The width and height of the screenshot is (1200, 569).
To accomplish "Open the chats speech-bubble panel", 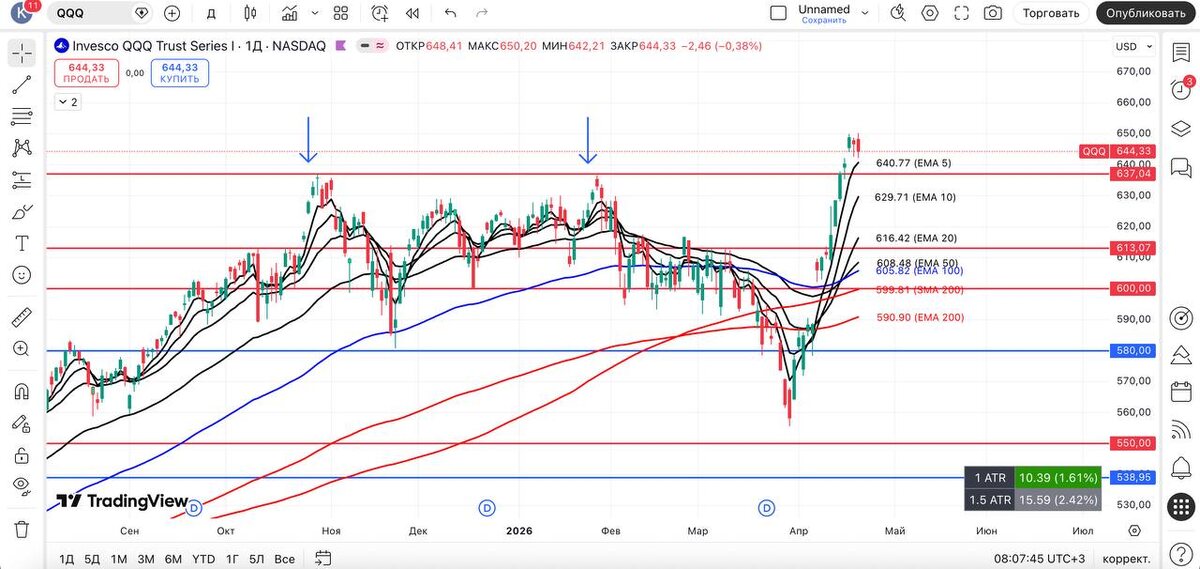I will (x=1180, y=167).
